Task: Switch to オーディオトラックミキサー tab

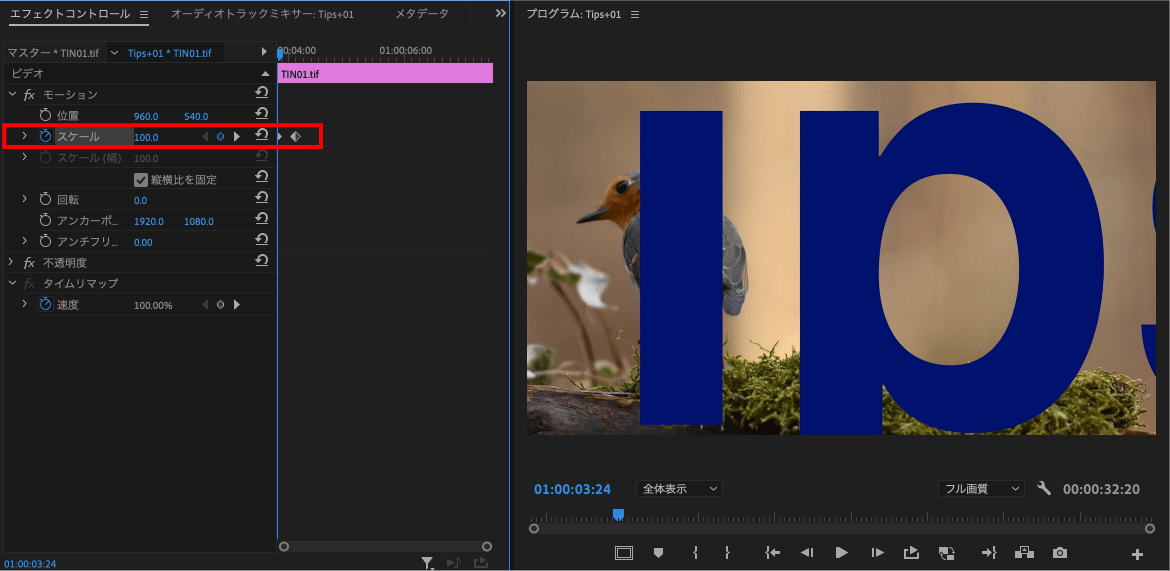Action: [x=263, y=14]
